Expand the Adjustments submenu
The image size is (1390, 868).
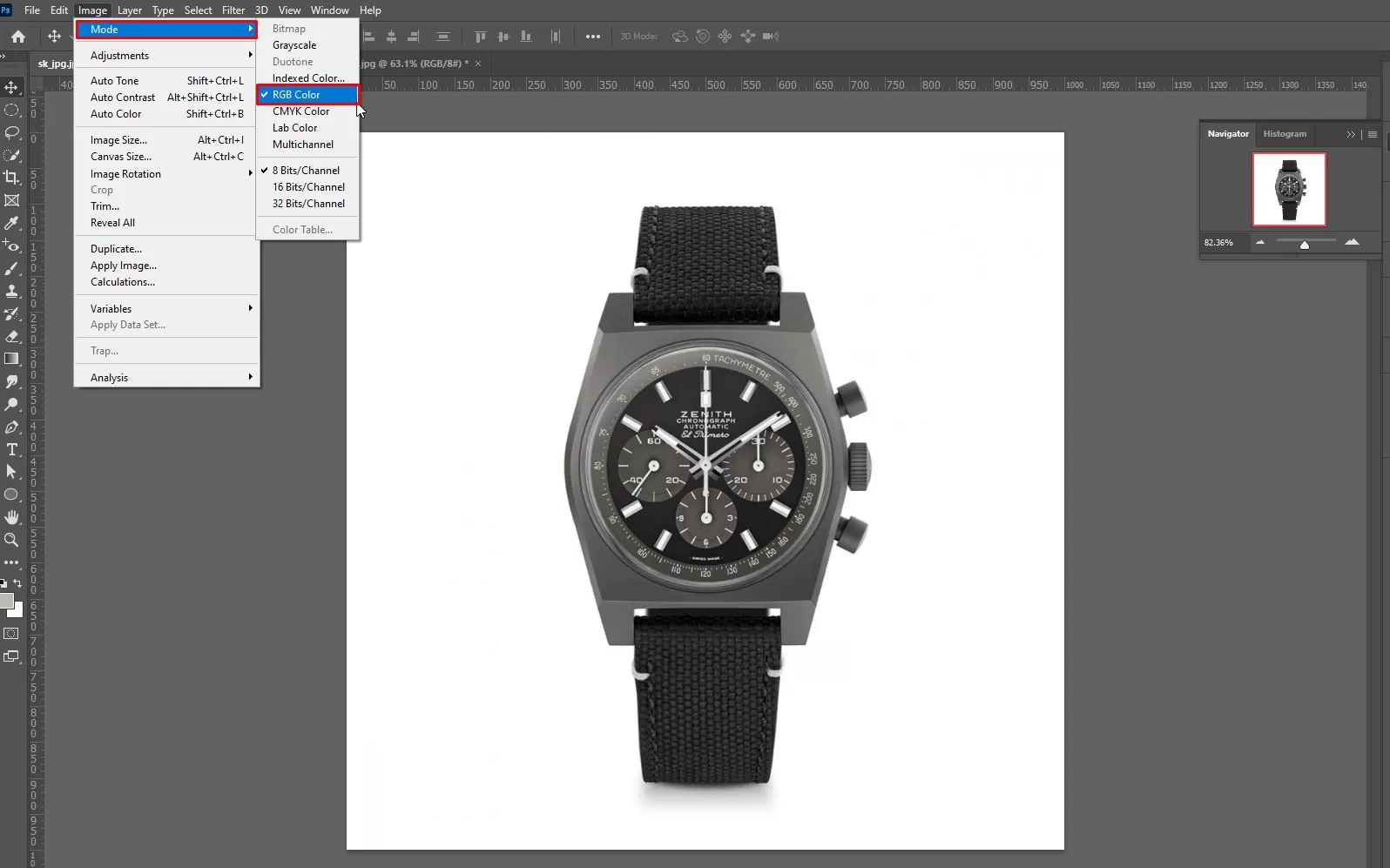coord(166,56)
